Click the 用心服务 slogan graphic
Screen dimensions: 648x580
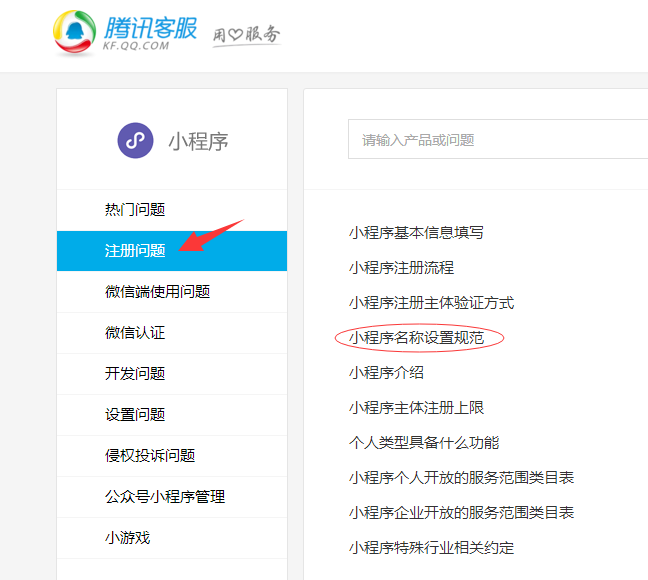[x=247, y=35]
